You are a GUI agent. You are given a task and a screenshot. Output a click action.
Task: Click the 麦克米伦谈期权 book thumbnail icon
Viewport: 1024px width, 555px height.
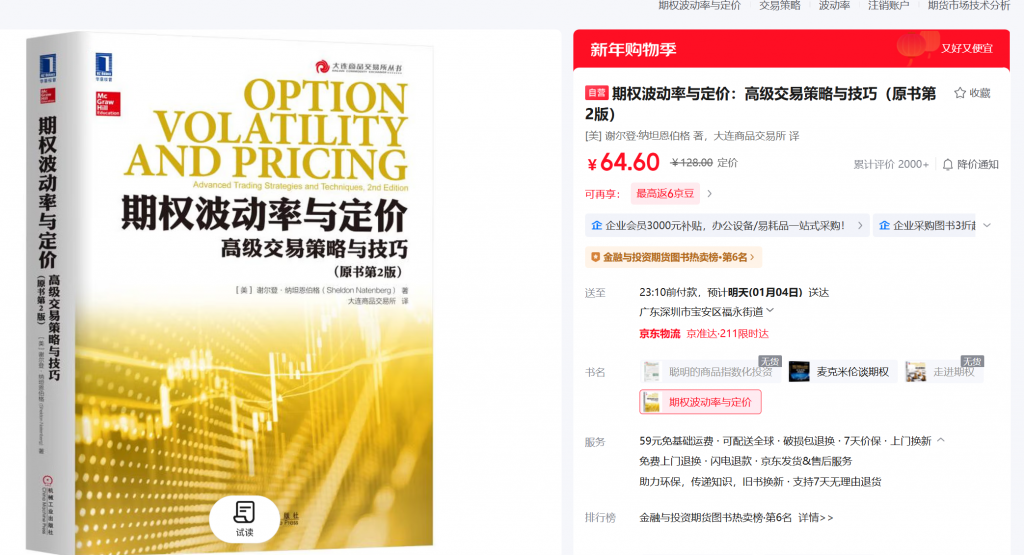(x=799, y=372)
